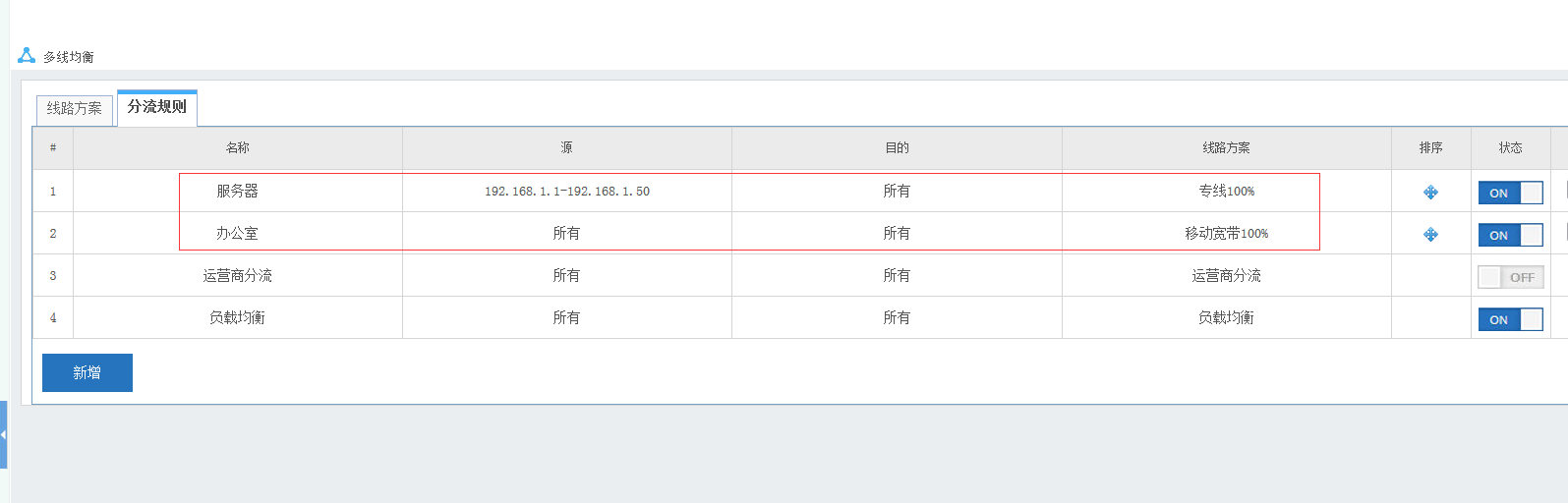Enable the 运营商分流 rule status toggle
This screenshot has width=1568, height=503.
coord(1510,277)
